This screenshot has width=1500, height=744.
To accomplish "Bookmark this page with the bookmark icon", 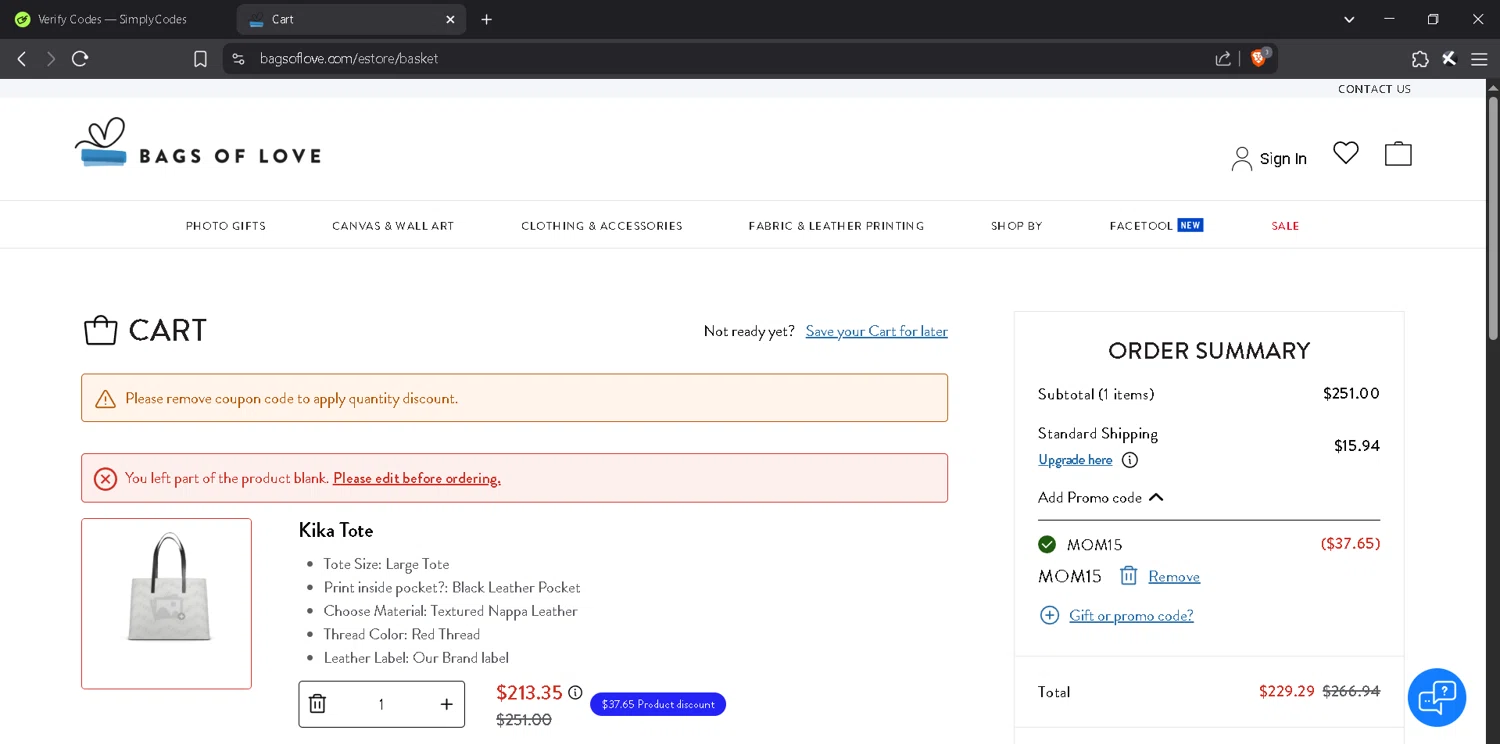I will 200,59.
